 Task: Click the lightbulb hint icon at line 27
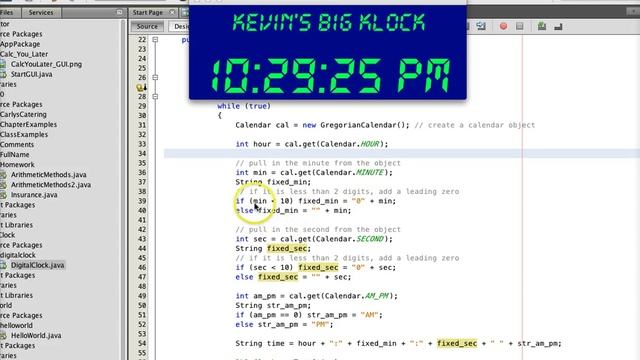coord(140,87)
